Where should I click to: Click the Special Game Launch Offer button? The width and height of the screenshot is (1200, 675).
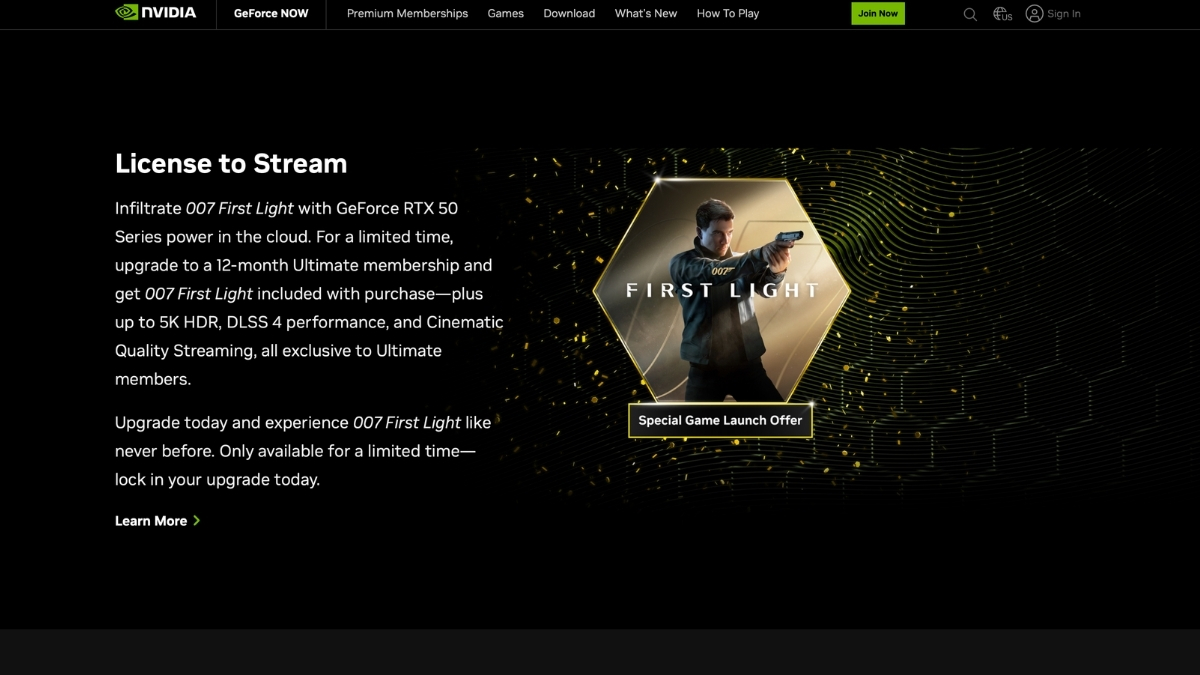720,420
